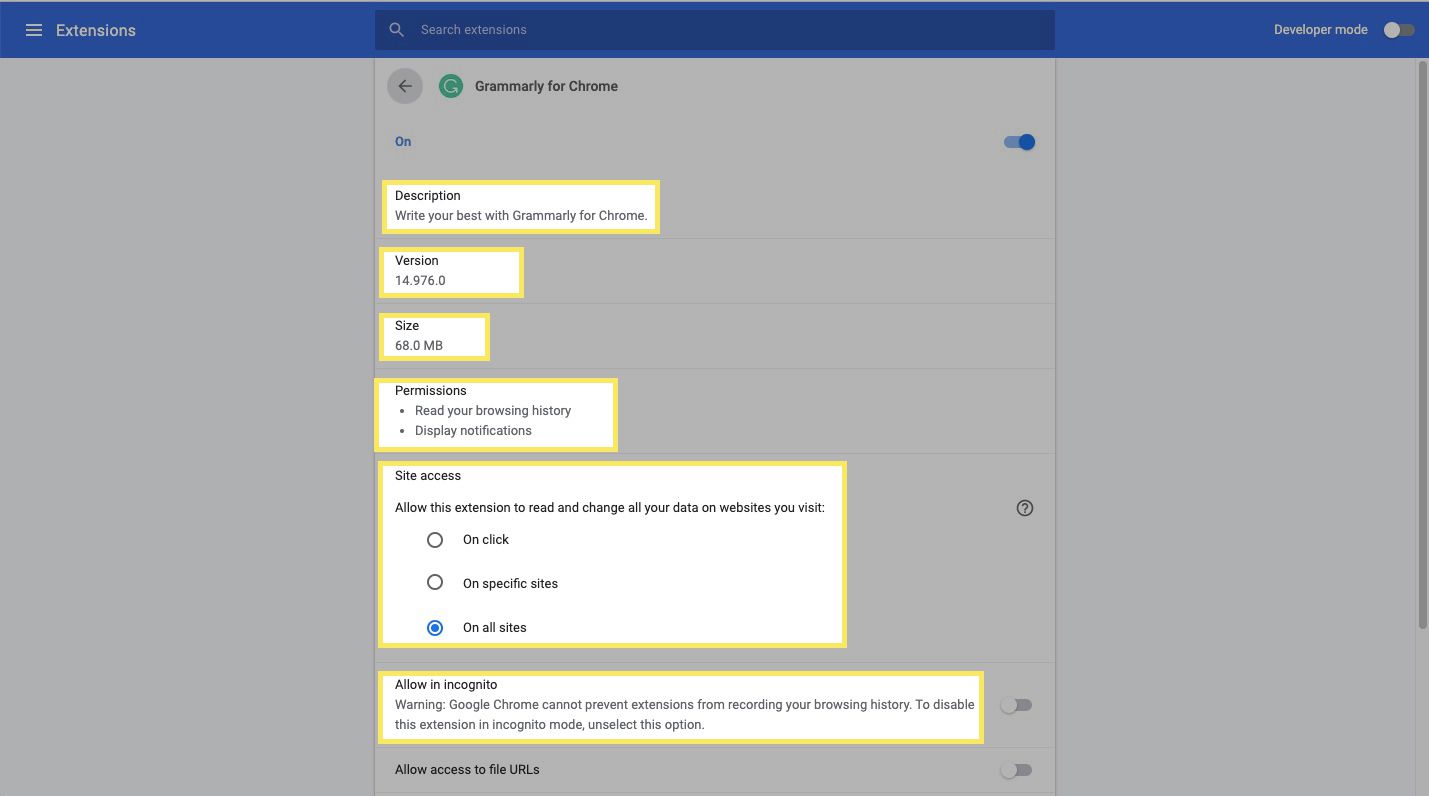The image size is (1429, 796).
Task: Select the On click radio option
Action: coord(435,540)
